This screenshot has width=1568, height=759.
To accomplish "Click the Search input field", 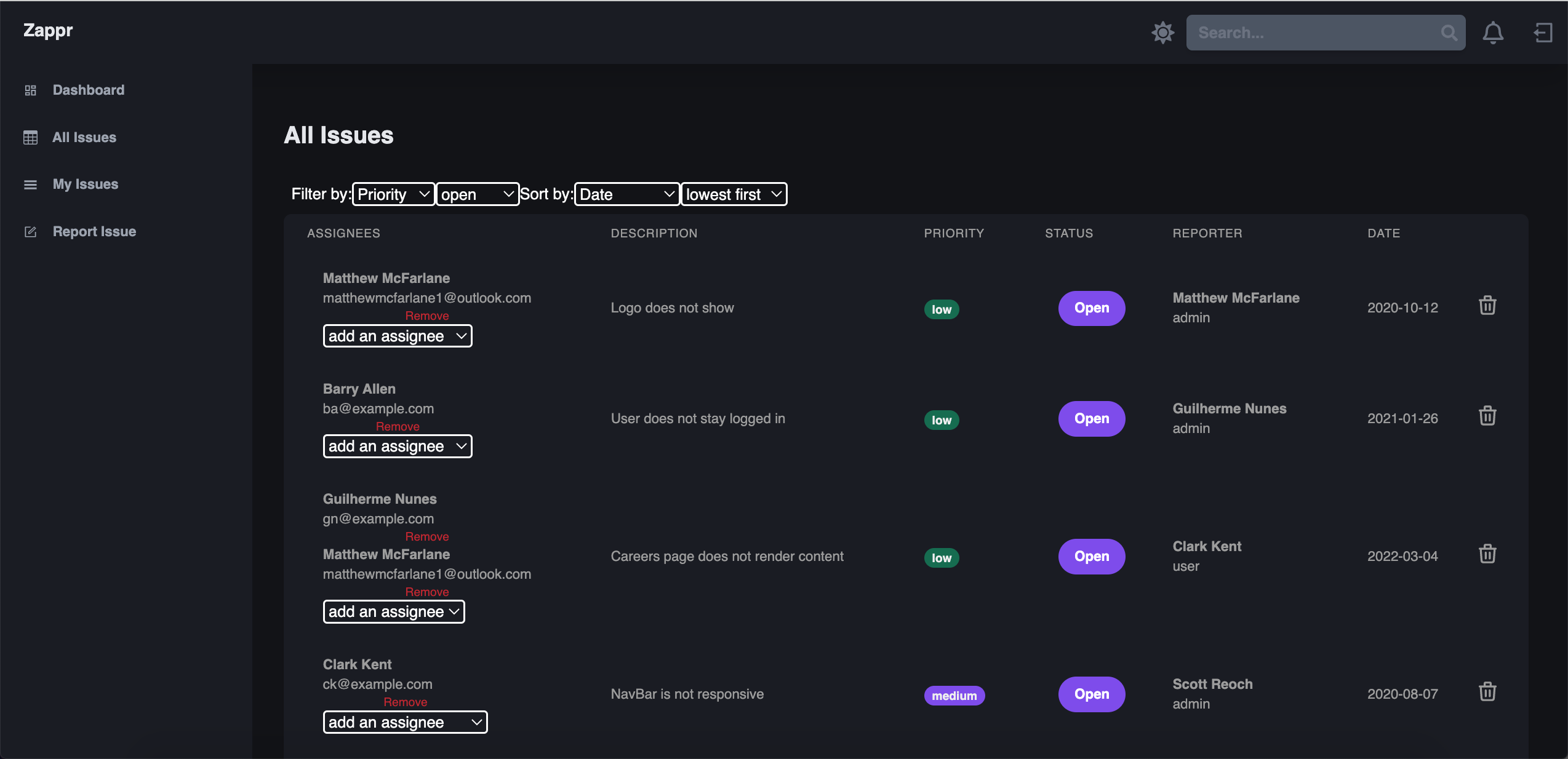I will coord(1311,33).
